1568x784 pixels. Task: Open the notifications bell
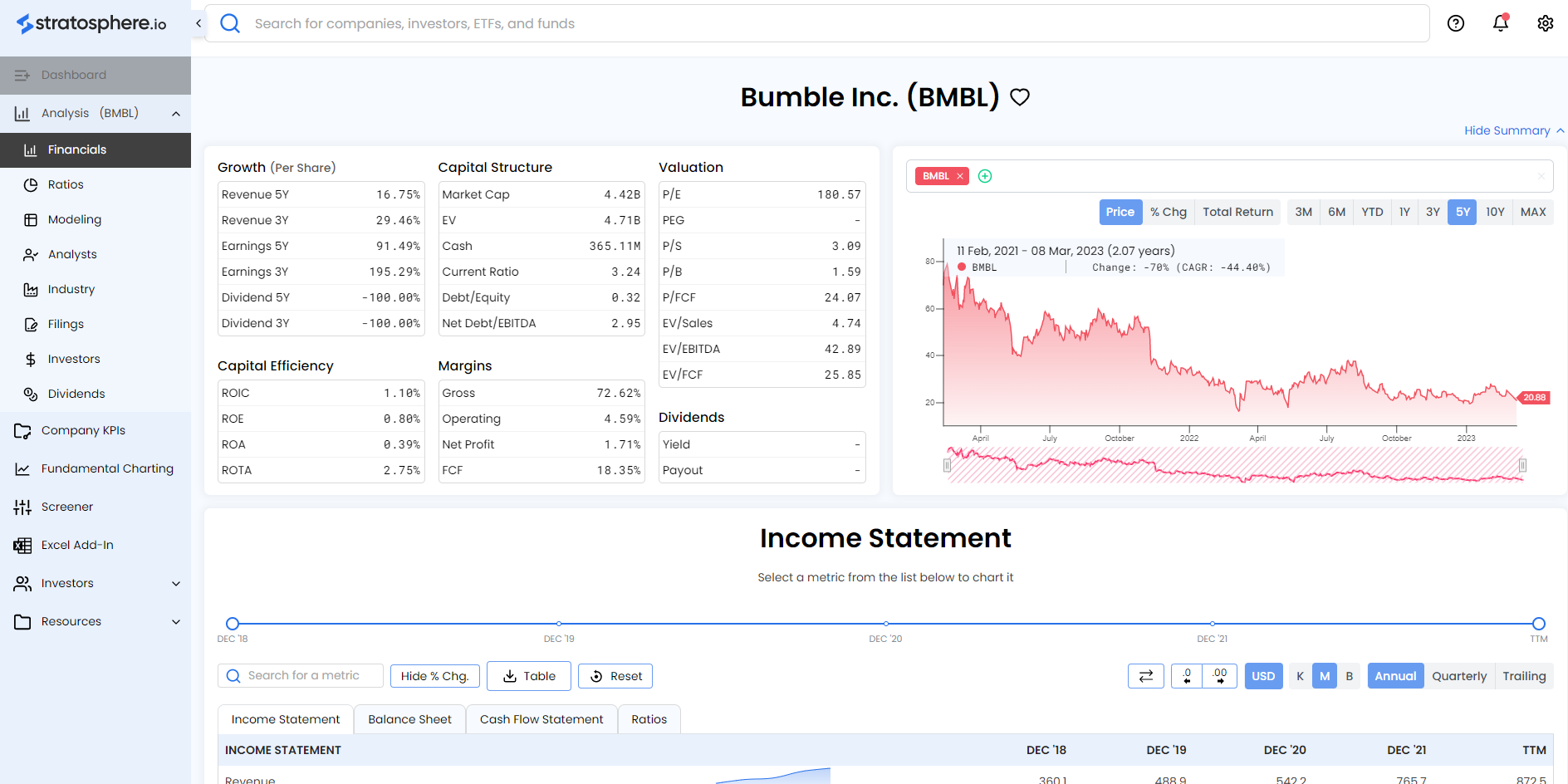tap(1501, 23)
